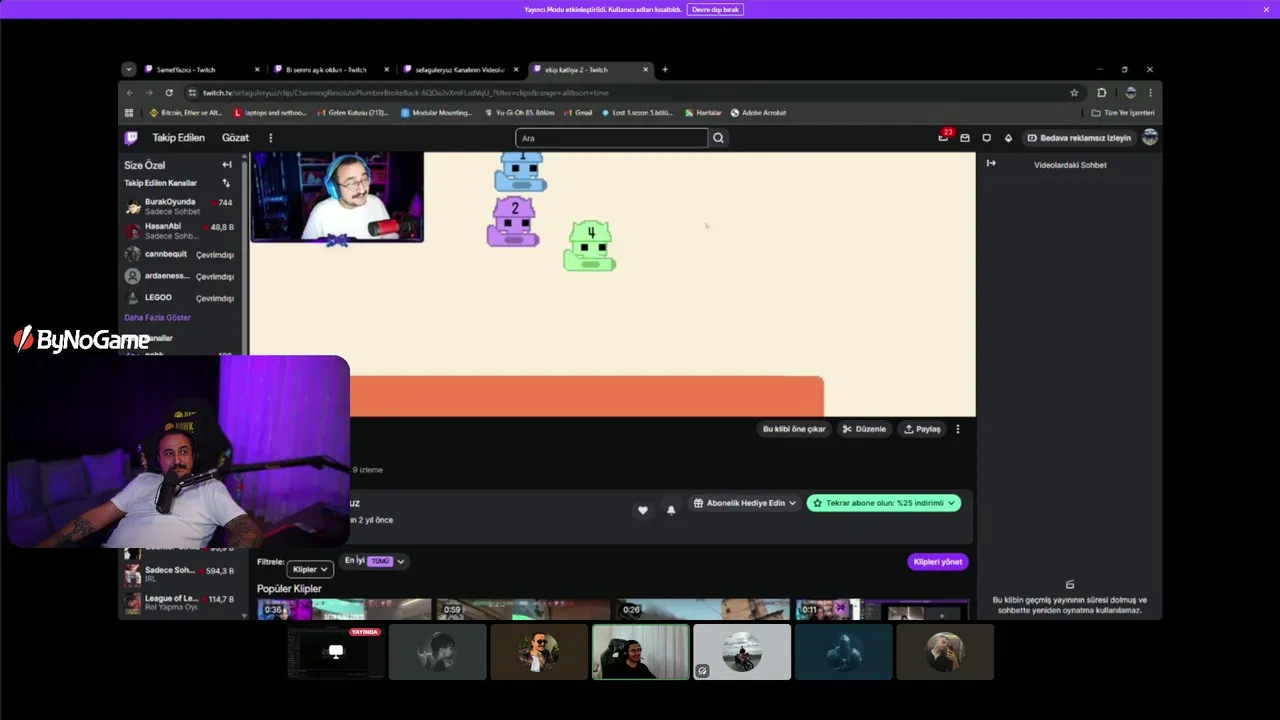Click Daha Fazla Göster link
The image size is (1280, 720).
point(157,318)
